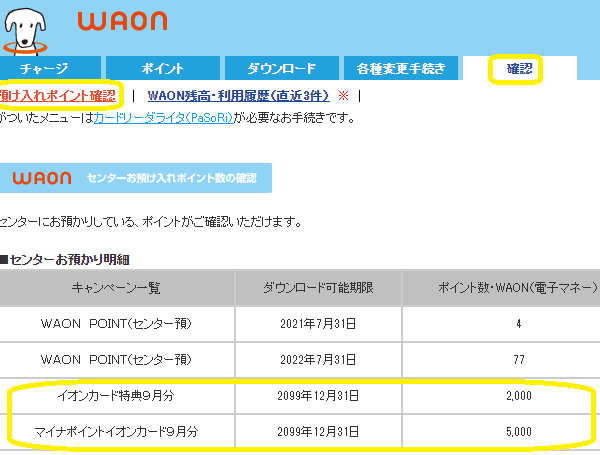600x455 pixels.
Task: Open 預け入れポイント確認 link
Action: (57, 96)
